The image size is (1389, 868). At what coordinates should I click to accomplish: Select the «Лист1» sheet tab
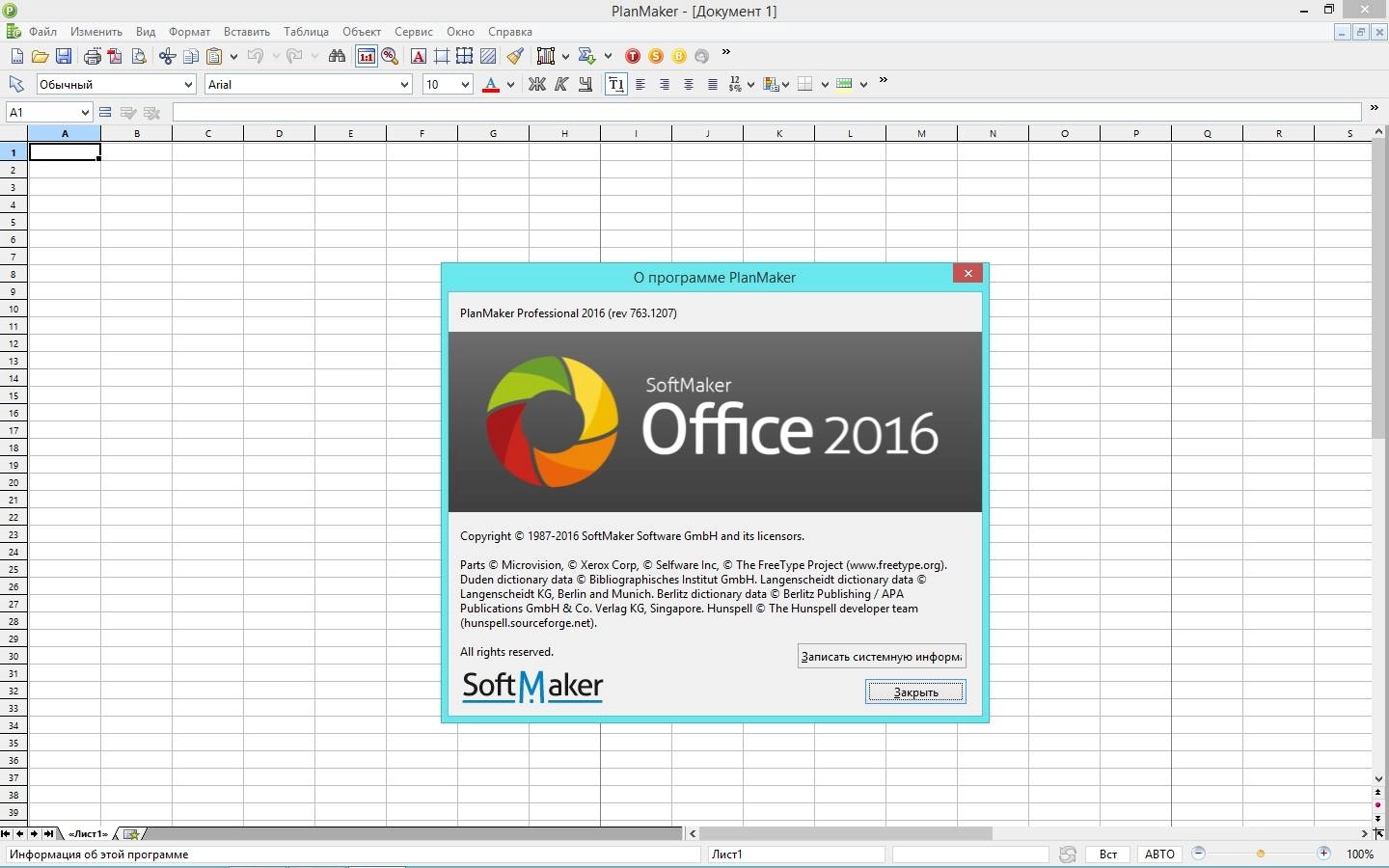[x=89, y=833]
